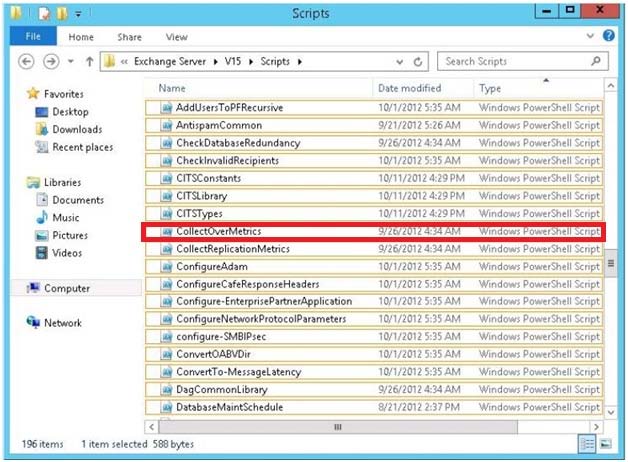Click in the Search Scripts field
The height and width of the screenshot is (462, 628).
[523, 61]
